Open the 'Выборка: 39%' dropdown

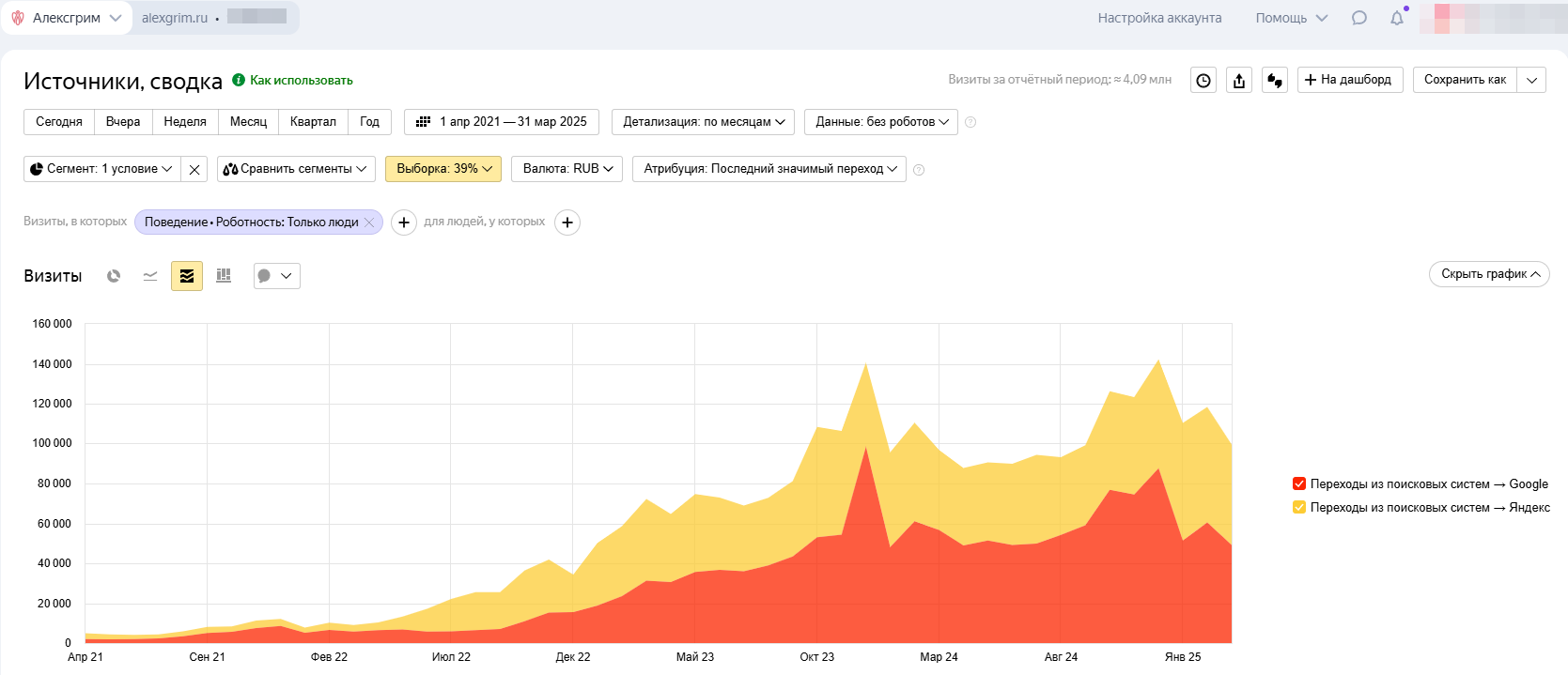443,169
